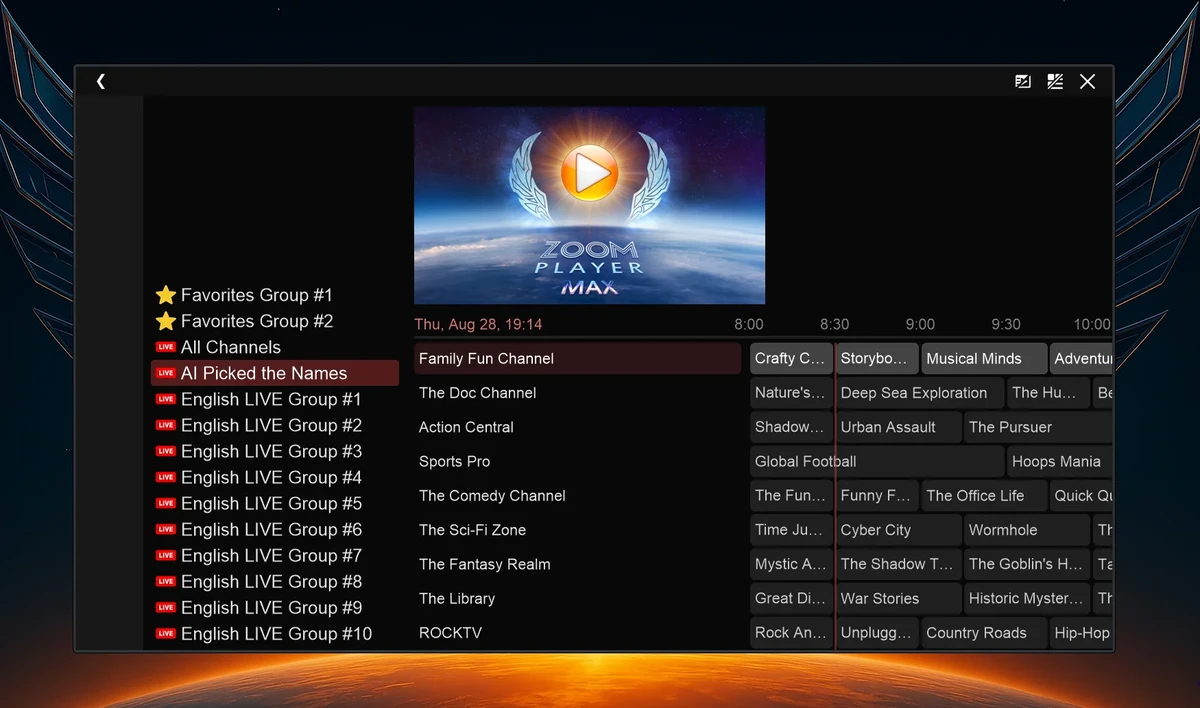
Task: Select the AI Picked the Names group
Action: click(275, 373)
